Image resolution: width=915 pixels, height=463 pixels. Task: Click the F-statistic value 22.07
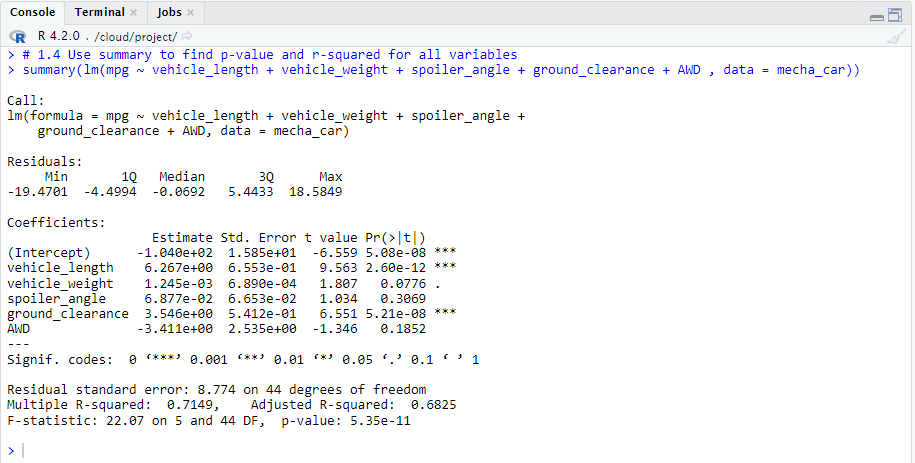pos(125,420)
